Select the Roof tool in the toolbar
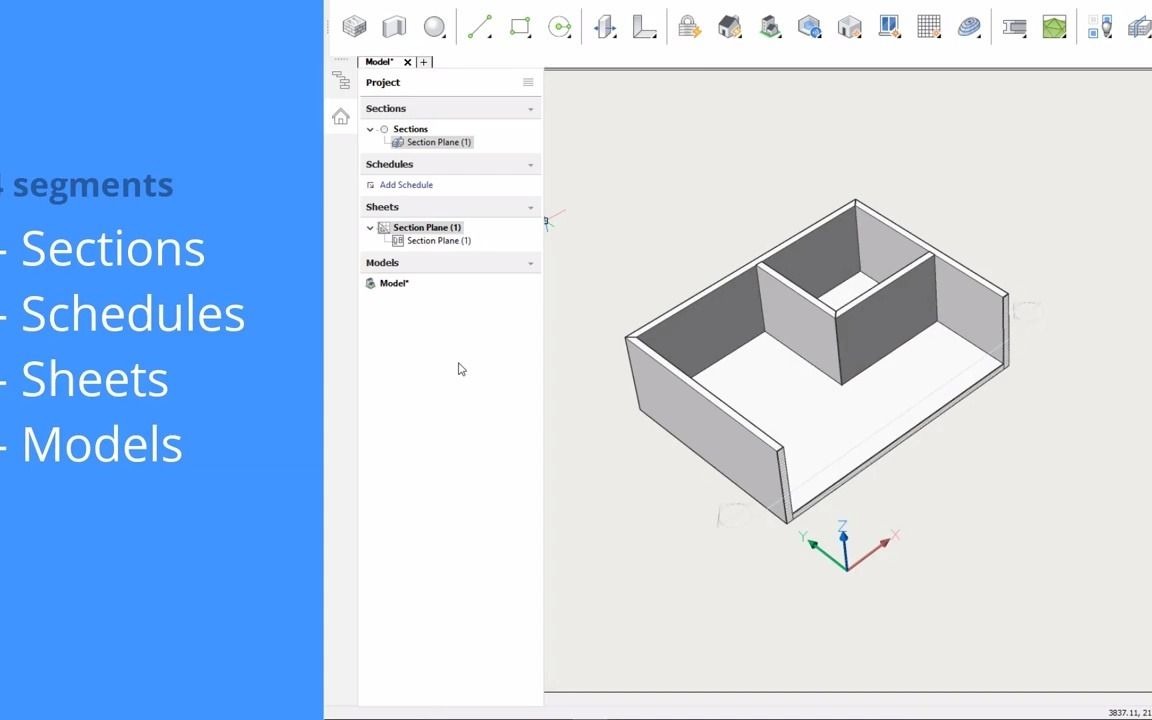This screenshot has height=720, width=1152. click(729, 27)
